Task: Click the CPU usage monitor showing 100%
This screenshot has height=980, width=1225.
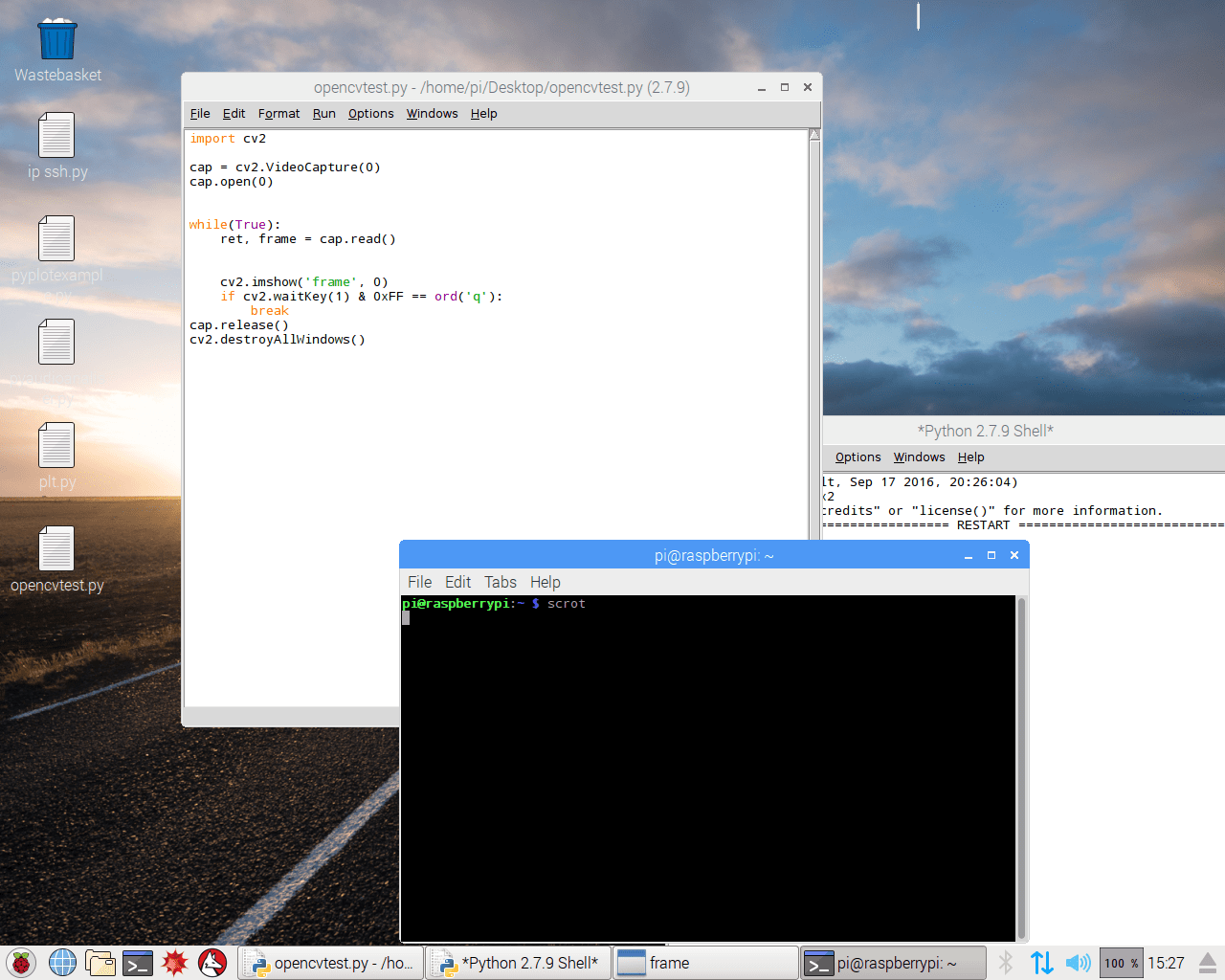Action: tap(1121, 963)
